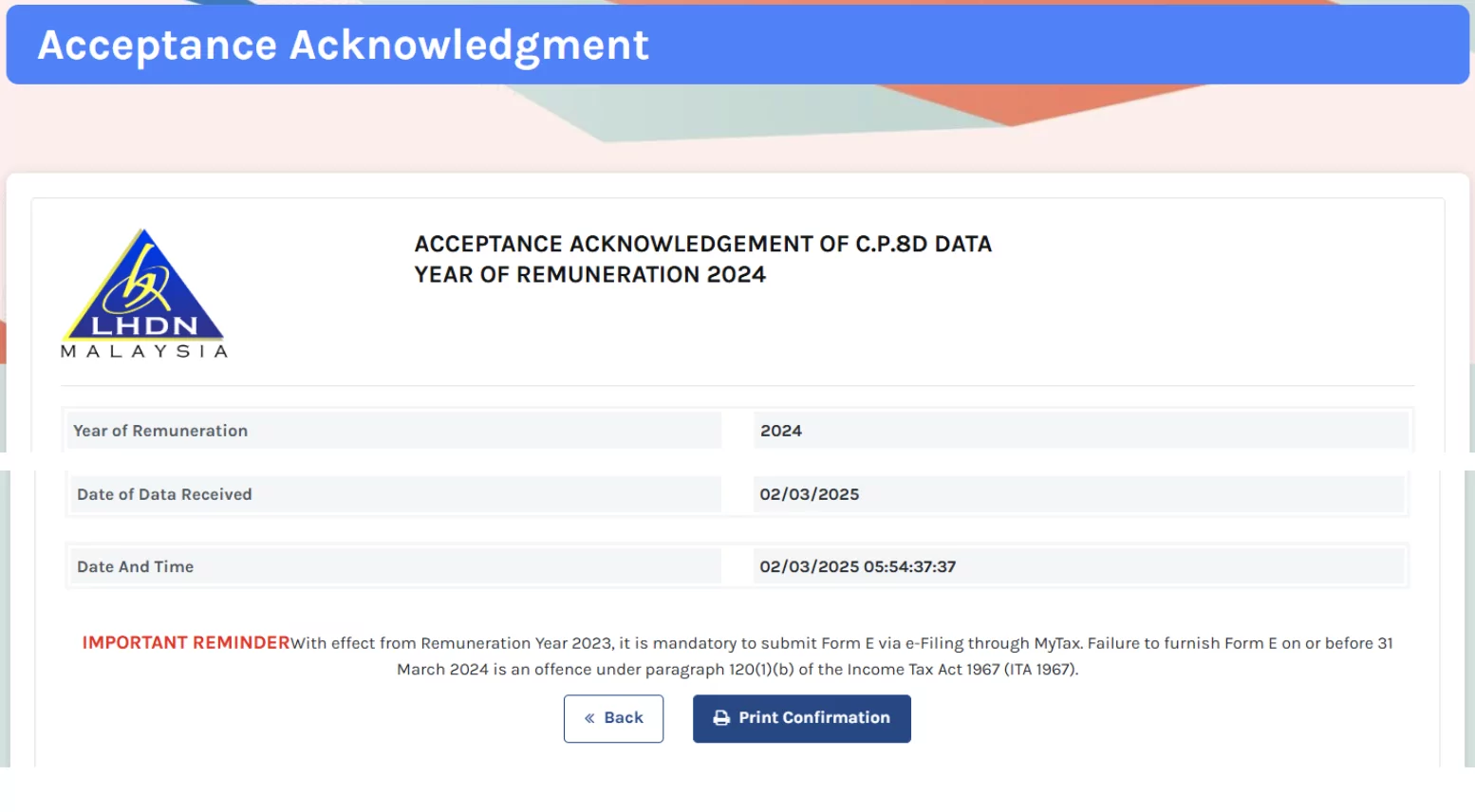Go back using the Back button
Screen dimensions: 1475x812
(x=613, y=718)
